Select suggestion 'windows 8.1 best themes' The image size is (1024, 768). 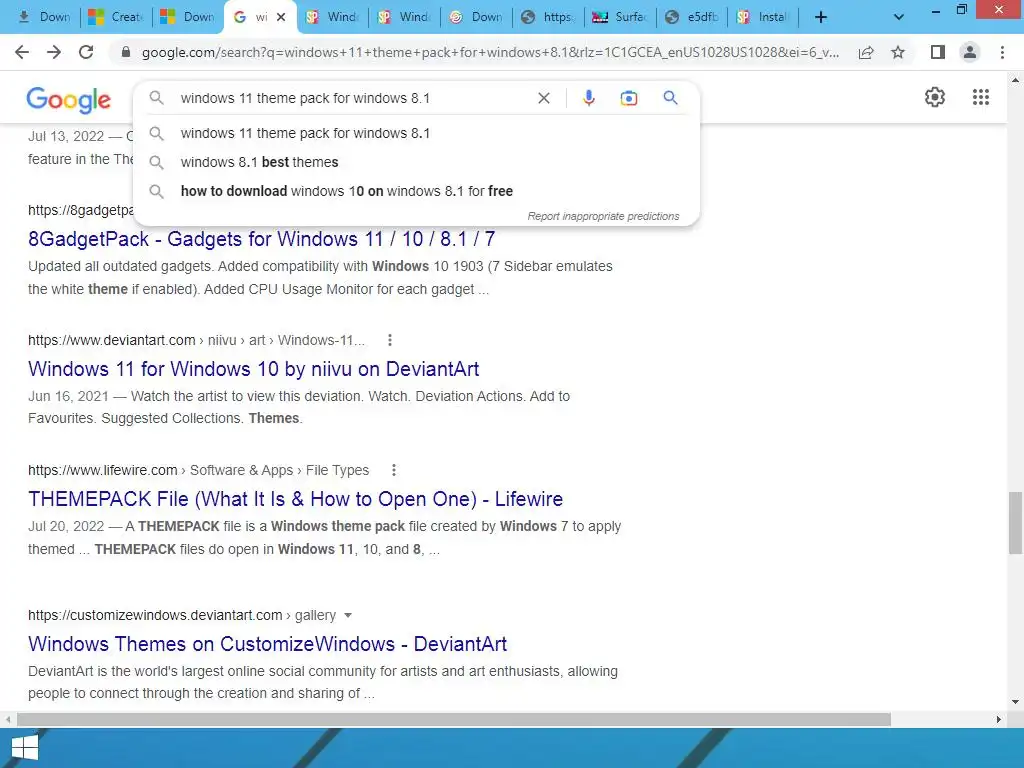click(416, 162)
